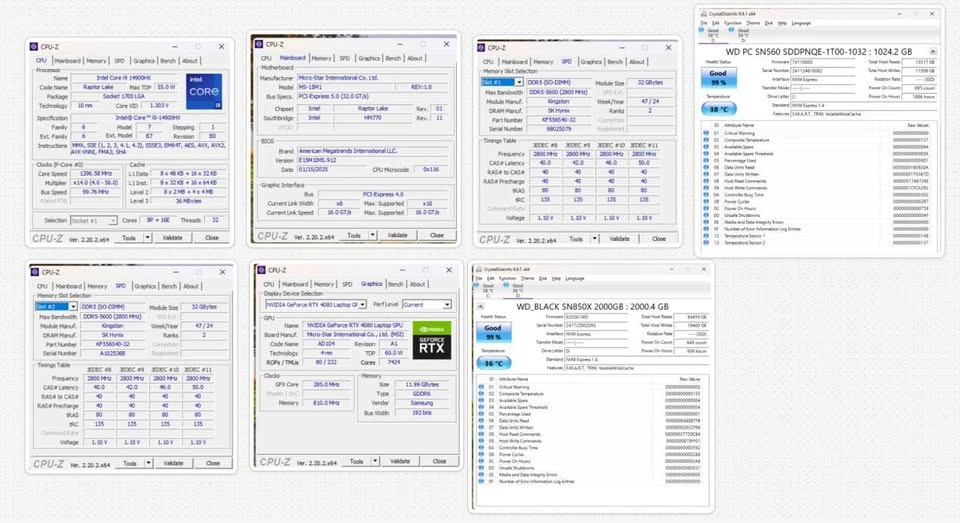Click the 38 °C temperature indicator
960x523 pixels.
718,110
